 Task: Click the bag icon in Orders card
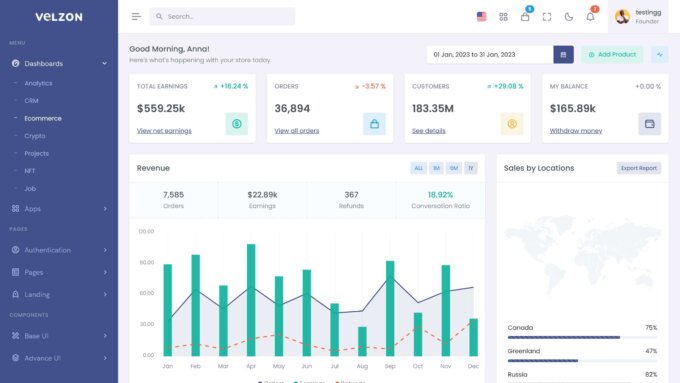[x=374, y=124]
